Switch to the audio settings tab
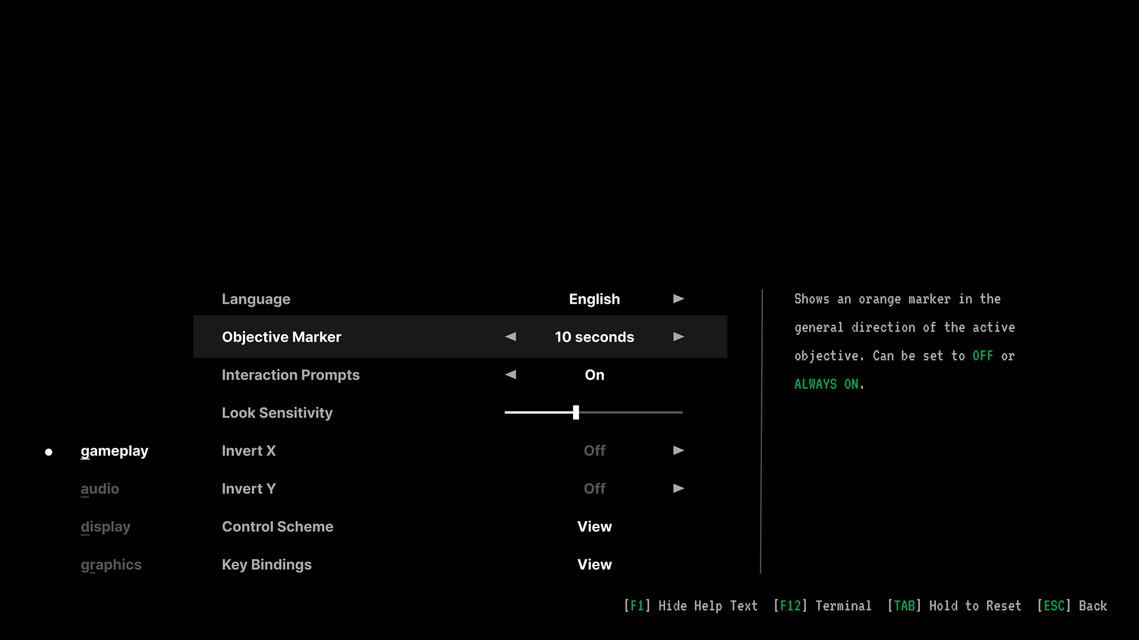 pos(100,489)
